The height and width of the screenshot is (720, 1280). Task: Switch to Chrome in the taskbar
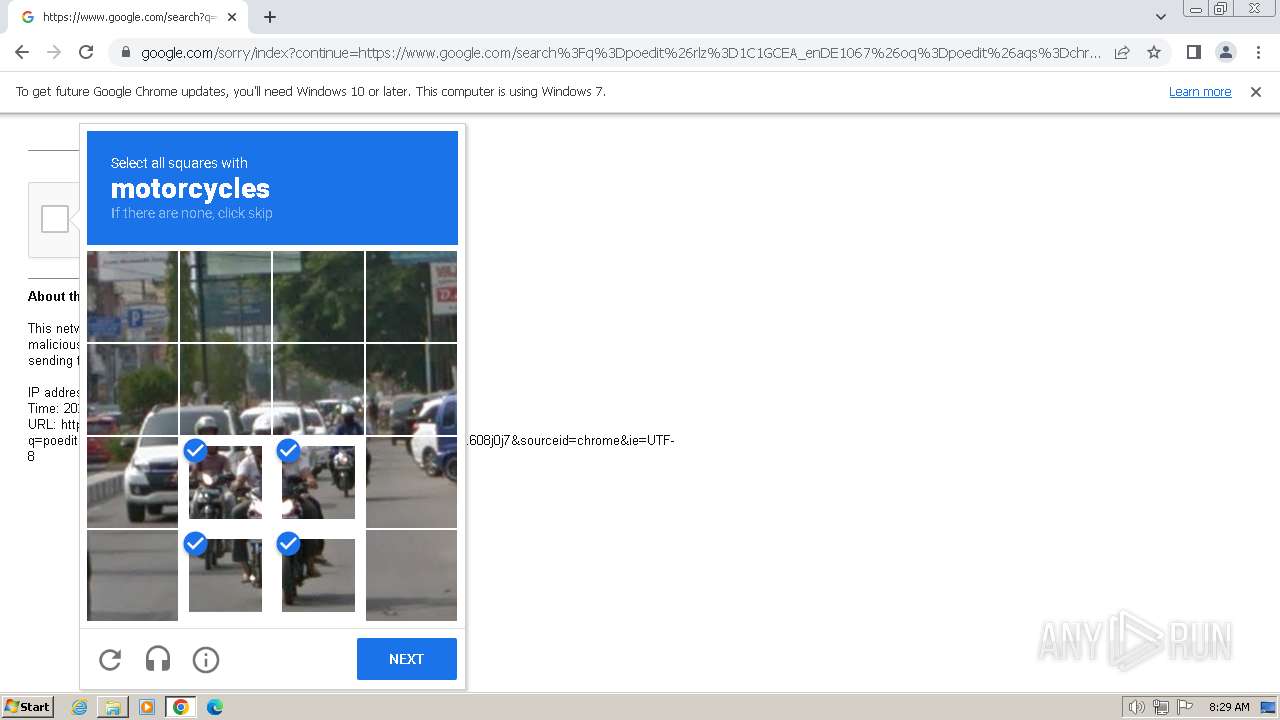click(x=181, y=707)
